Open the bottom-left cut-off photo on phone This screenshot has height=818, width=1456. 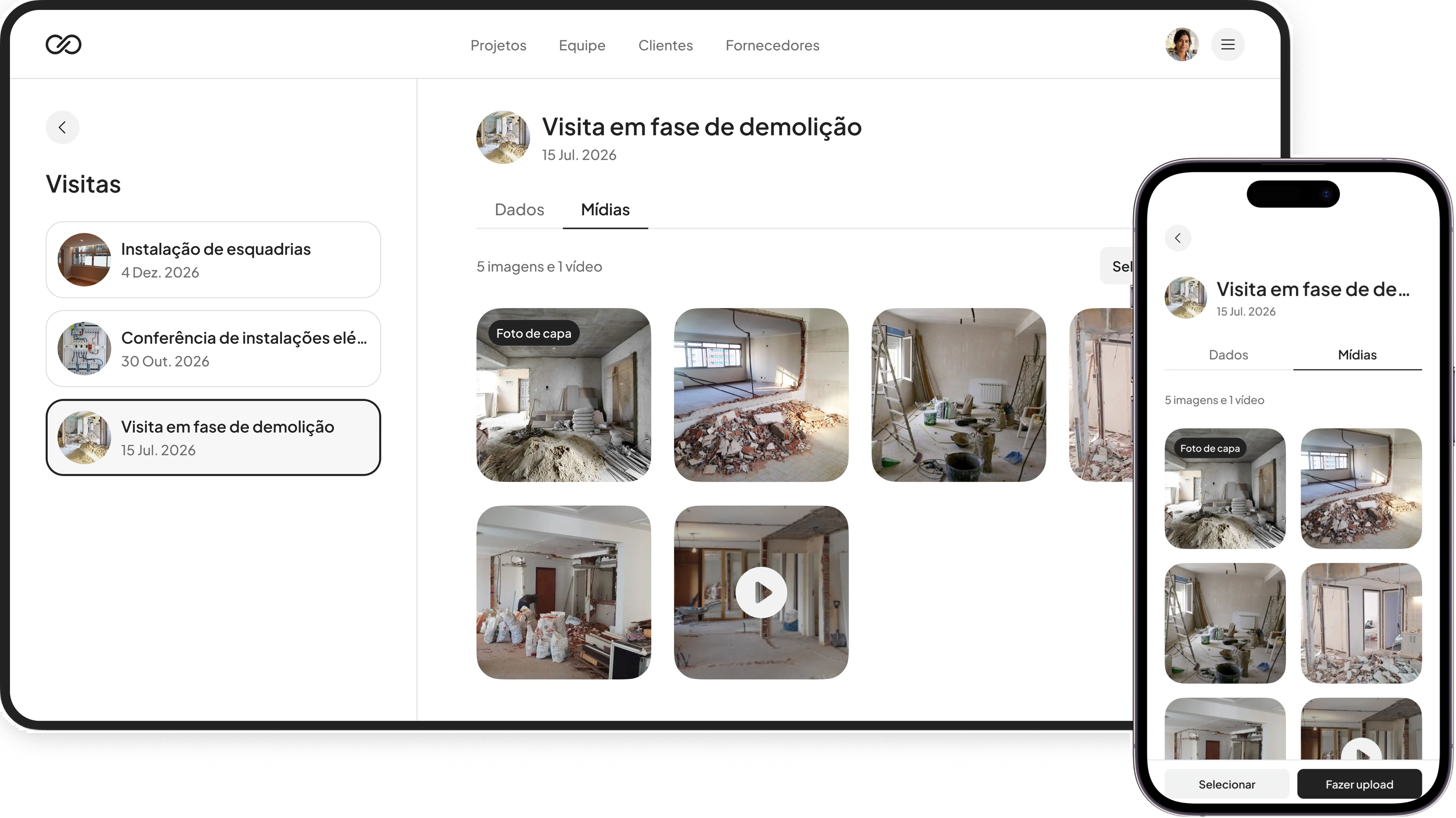point(1225,729)
